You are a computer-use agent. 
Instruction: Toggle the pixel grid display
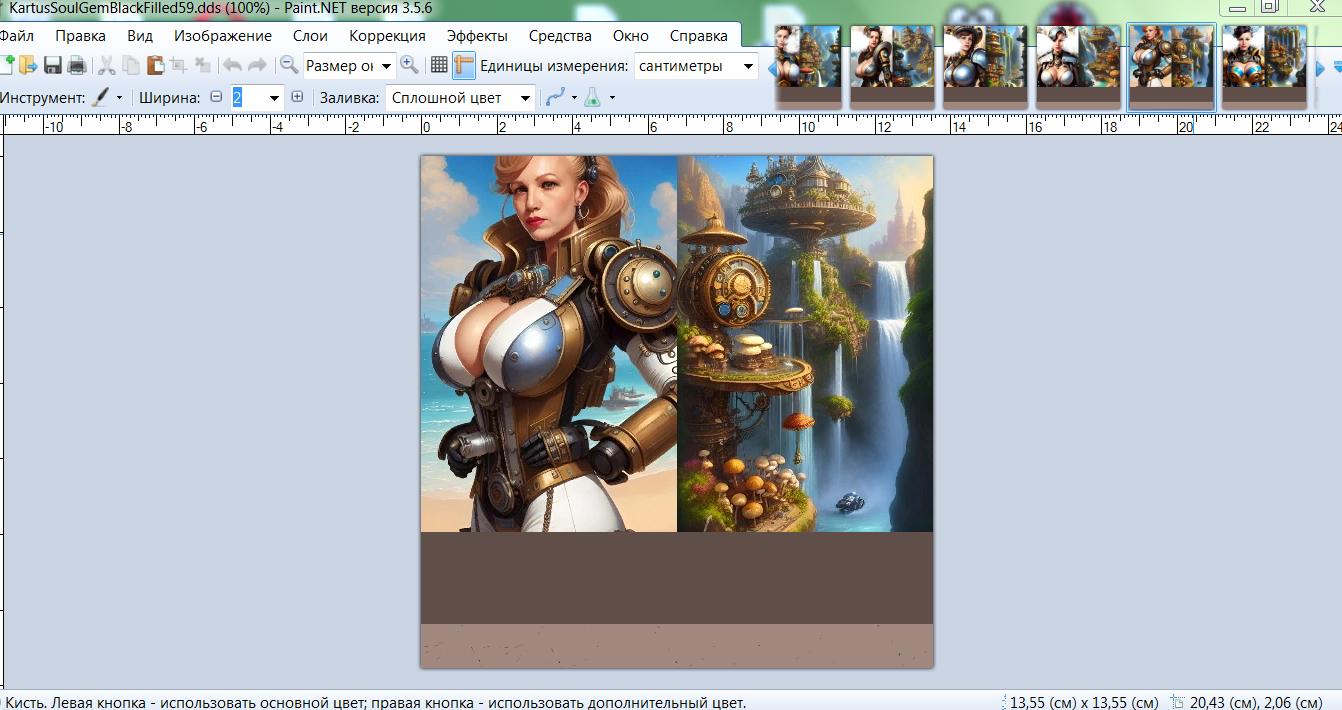point(438,66)
